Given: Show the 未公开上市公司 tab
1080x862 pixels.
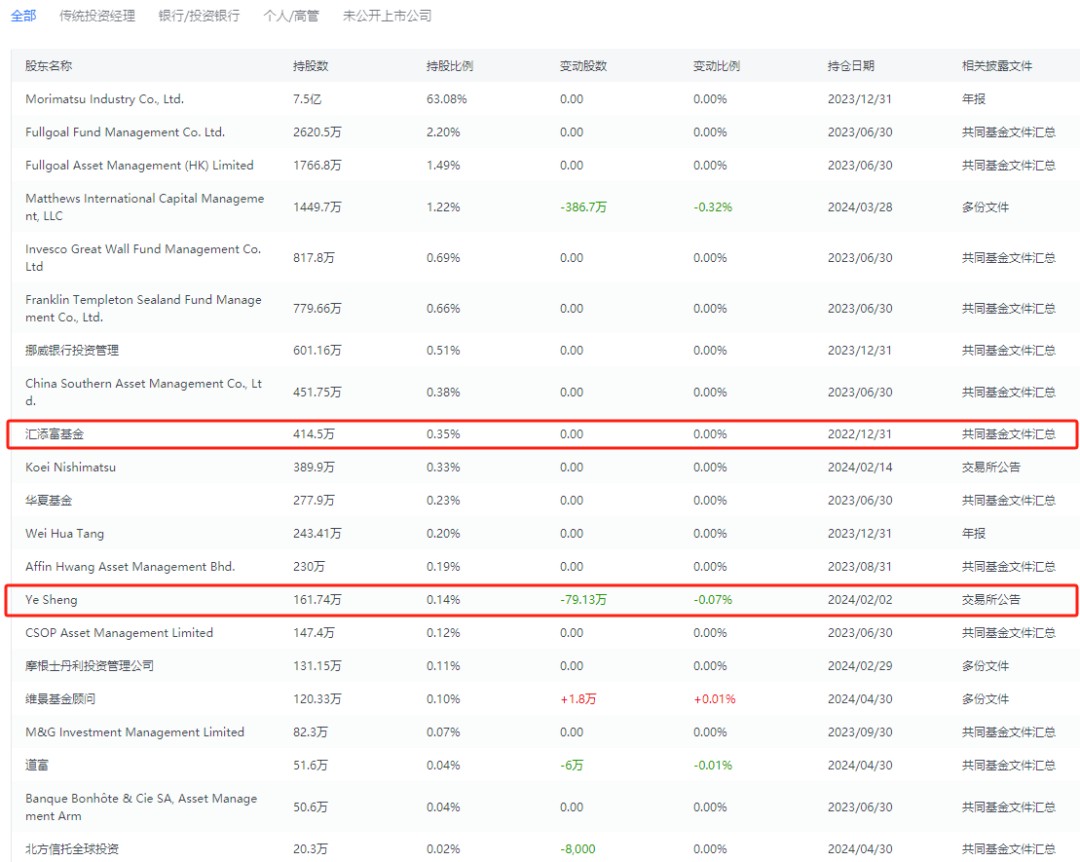Looking at the screenshot, I should pos(387,16).
